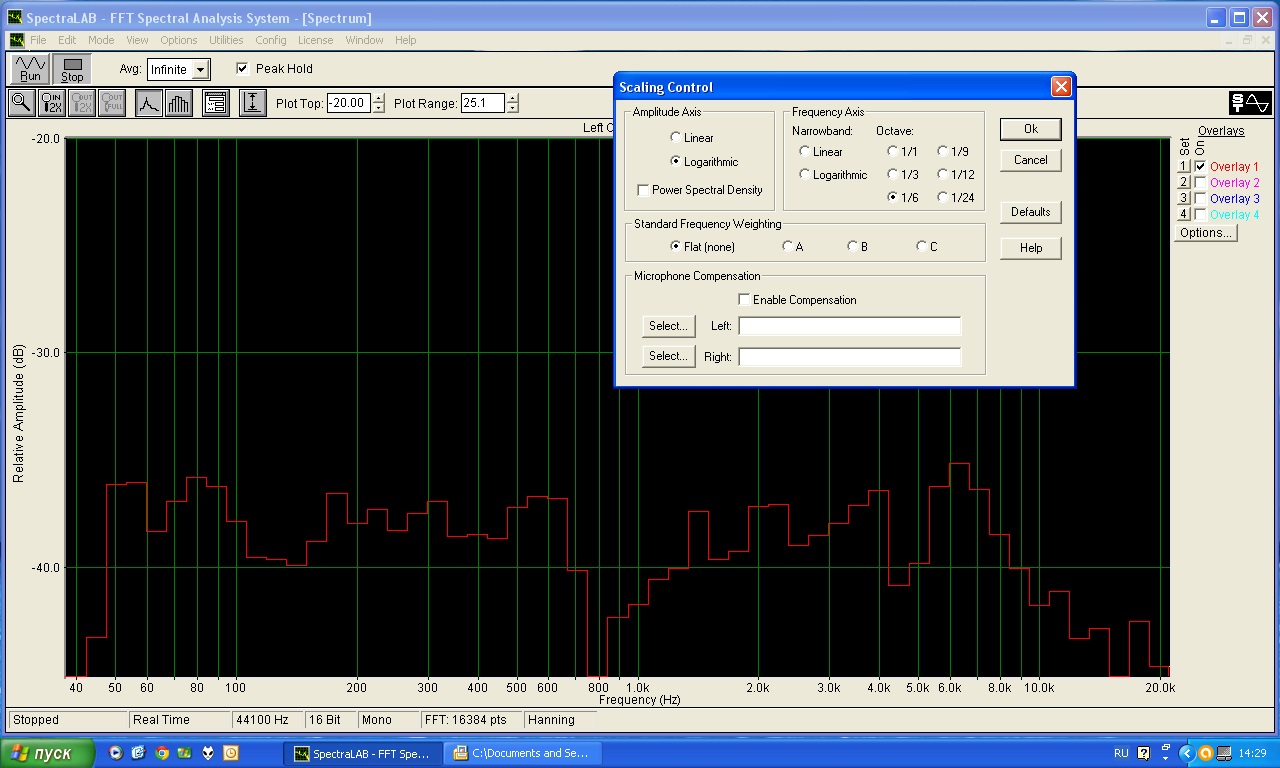Image resolution: width=1280 pixels, height=768 pixels.
Task: Increase Plot Top with the up arrow
Action: pos(378,98)
